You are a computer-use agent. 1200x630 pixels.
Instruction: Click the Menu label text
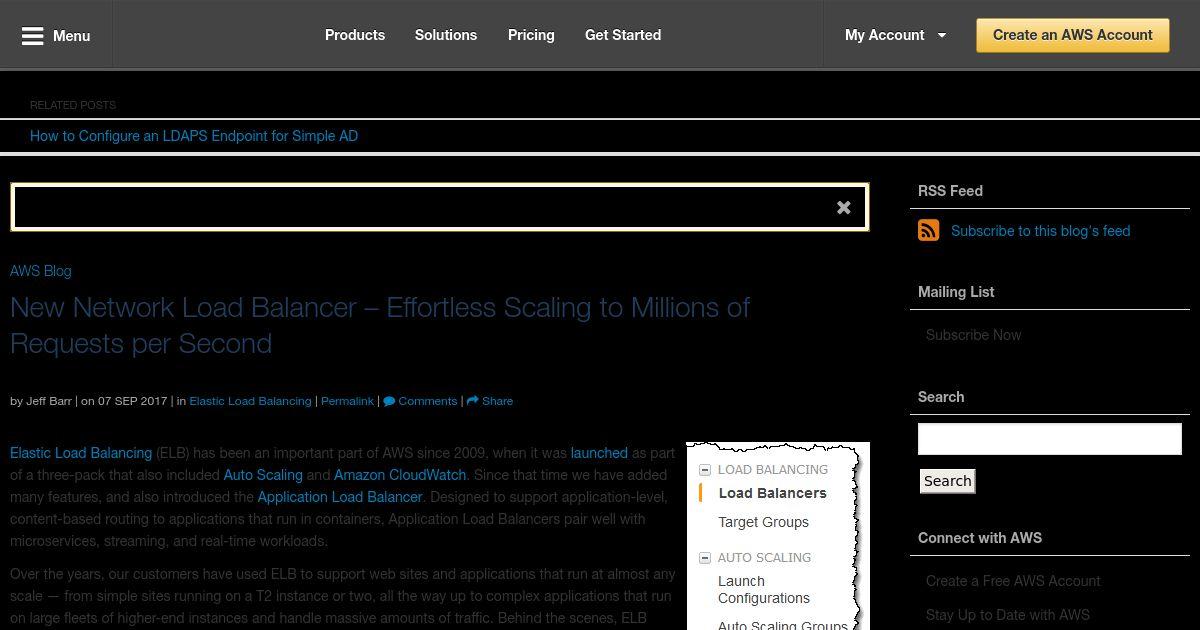pyautogui.click(x=72, y=36)
